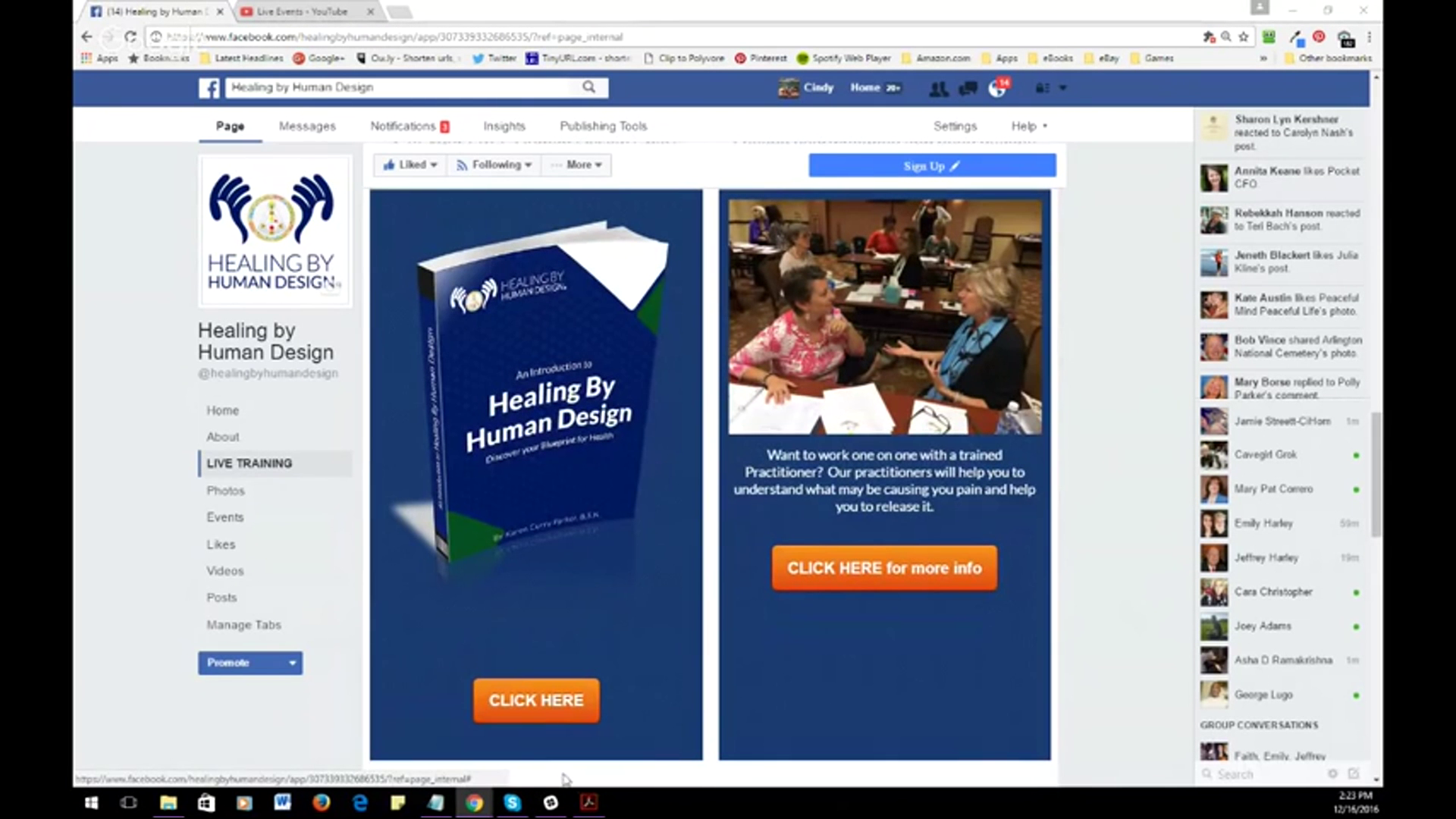This screenshot has height=819, width=1456.
Task: Open the chat settings gear icon
Action: [x=1332, y=773]
